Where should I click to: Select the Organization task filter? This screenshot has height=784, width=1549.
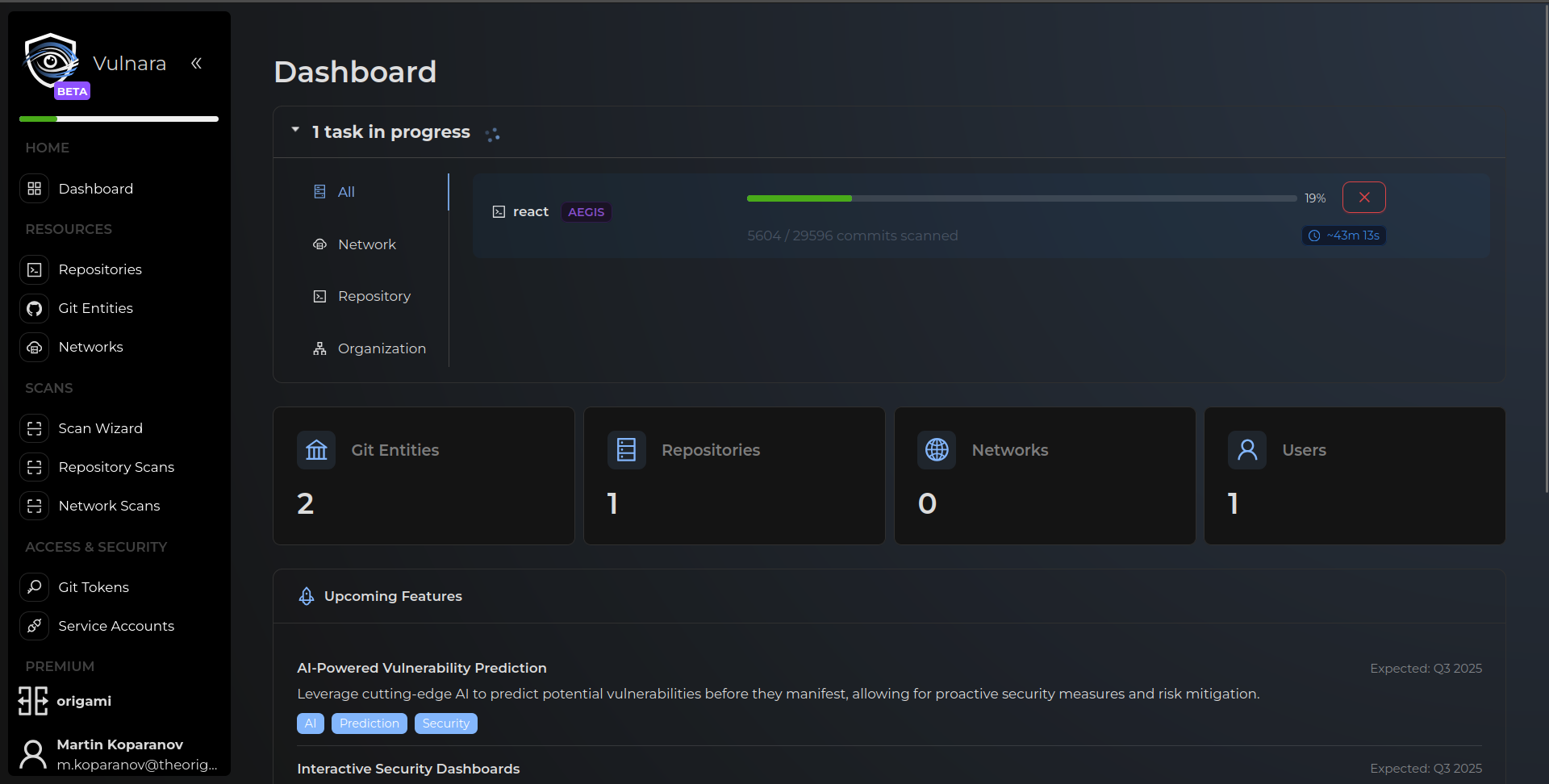[x=382, y=348]
